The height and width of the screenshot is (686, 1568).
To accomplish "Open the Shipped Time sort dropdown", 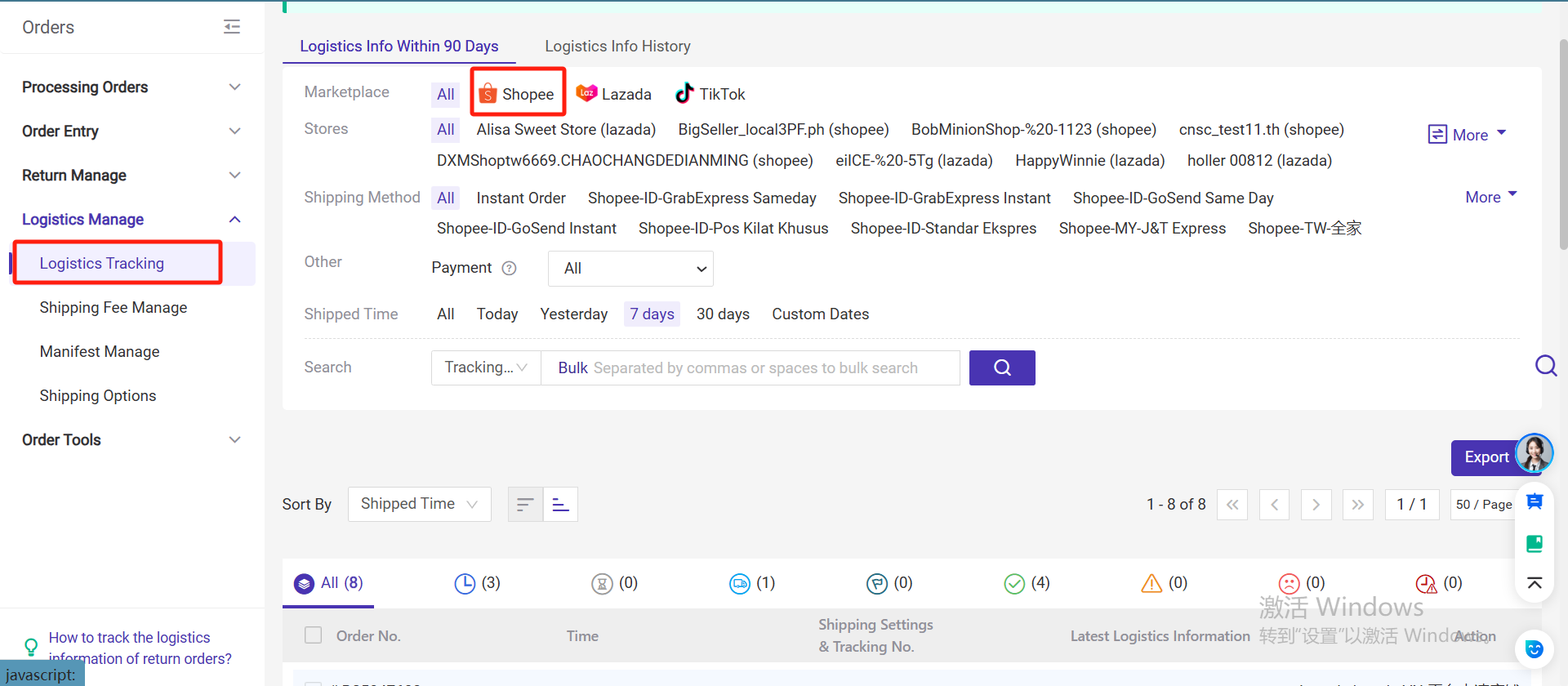I will (419, 505).
